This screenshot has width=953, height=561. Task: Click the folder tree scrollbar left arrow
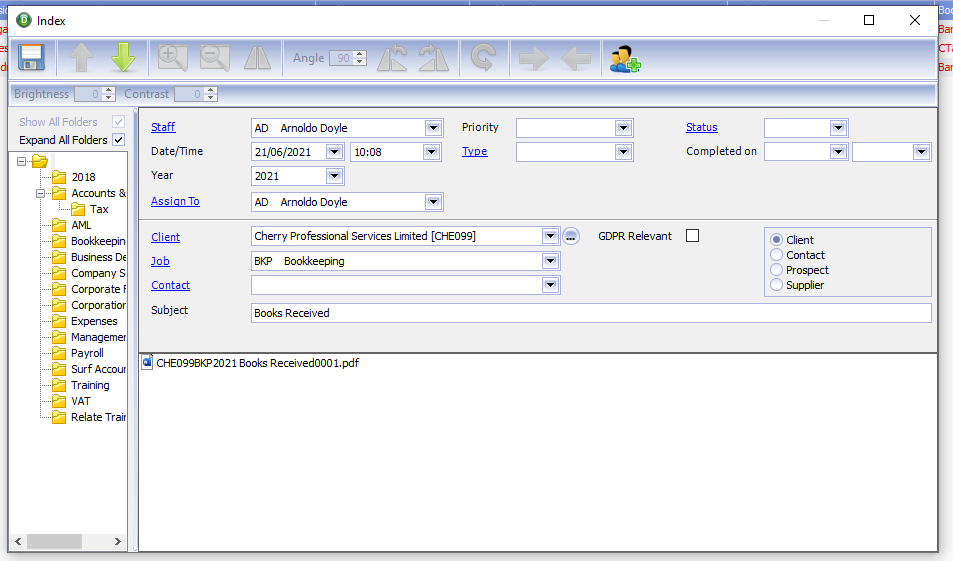pyautogui.click(x=18, y=541)
